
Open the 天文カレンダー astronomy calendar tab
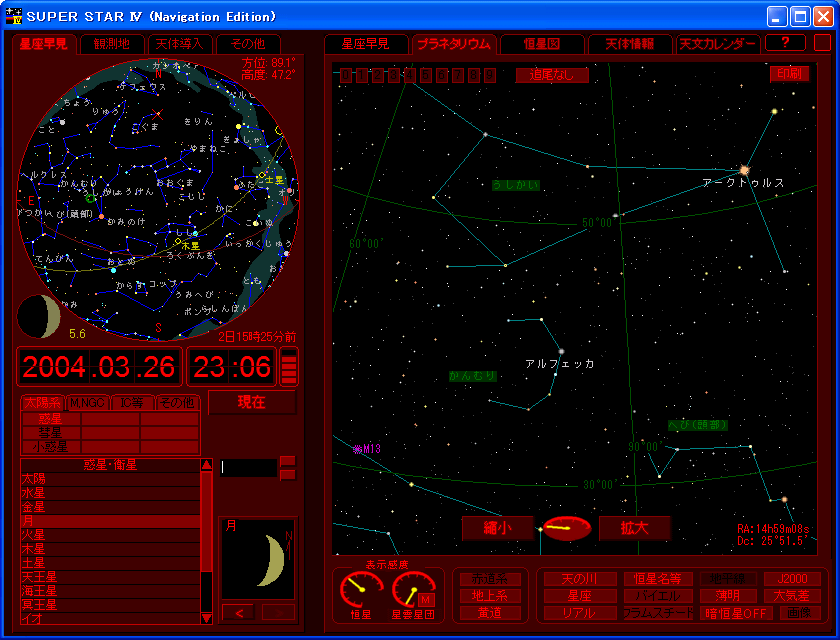pos(717,44)
